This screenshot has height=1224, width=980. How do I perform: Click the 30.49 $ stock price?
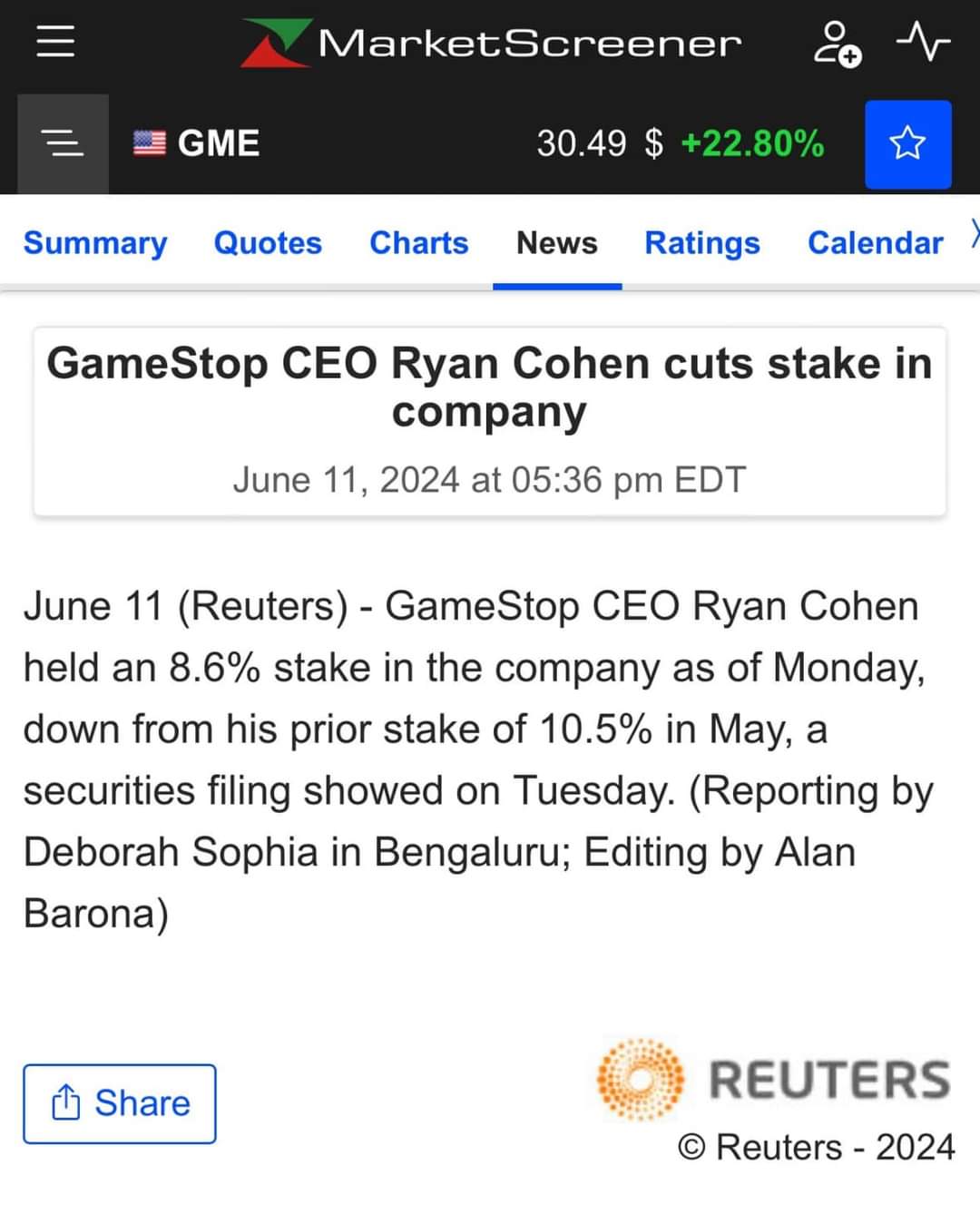[600, 143]
